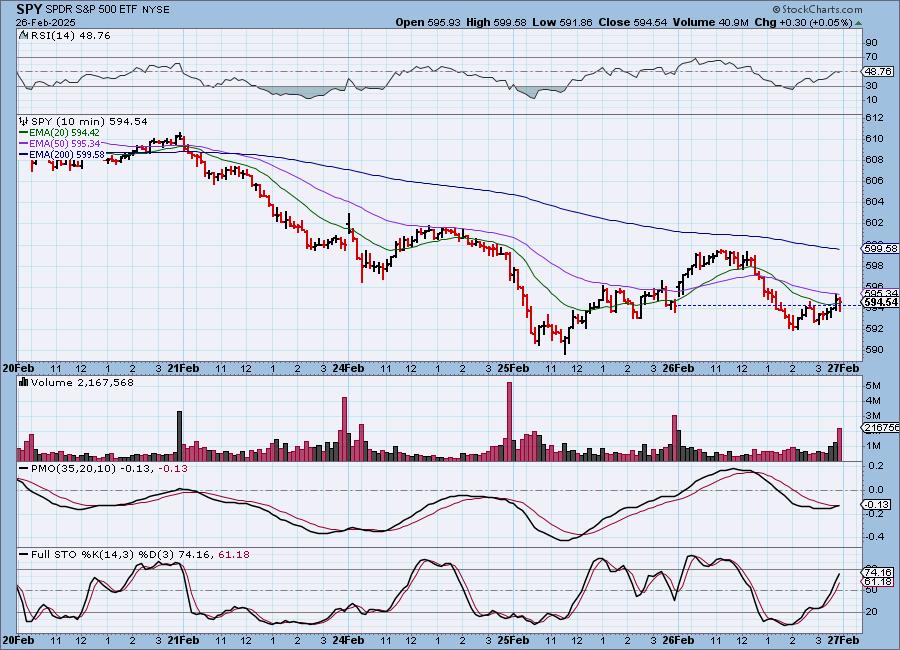
Task: Click the 61.18 stochastic %D axis tag
Action: click(x=878, y=582)
